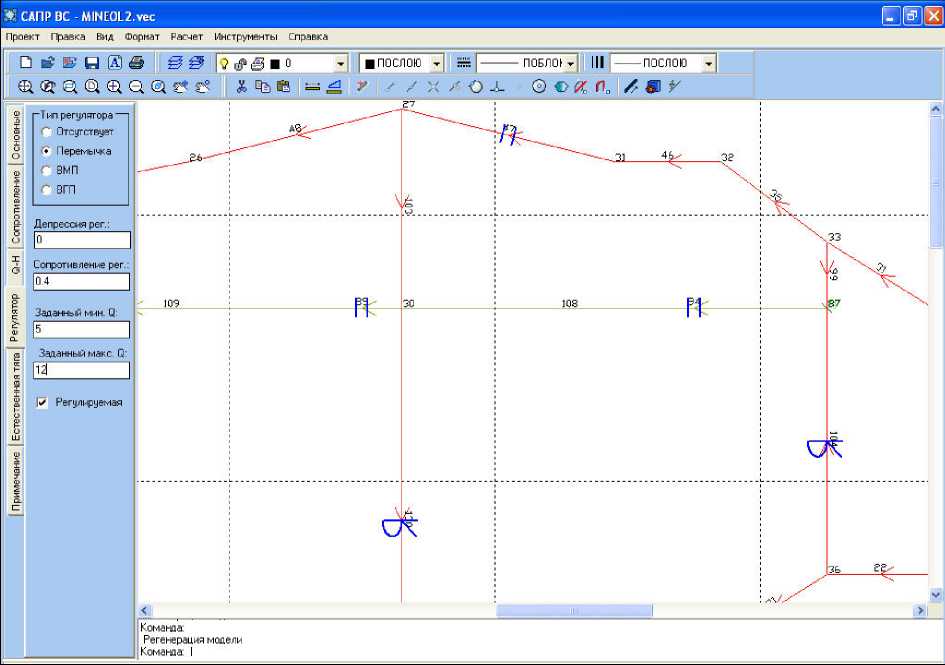Toggle the Регулируемая checkbox
Viewport: 945px width, 665px height.
42,402
